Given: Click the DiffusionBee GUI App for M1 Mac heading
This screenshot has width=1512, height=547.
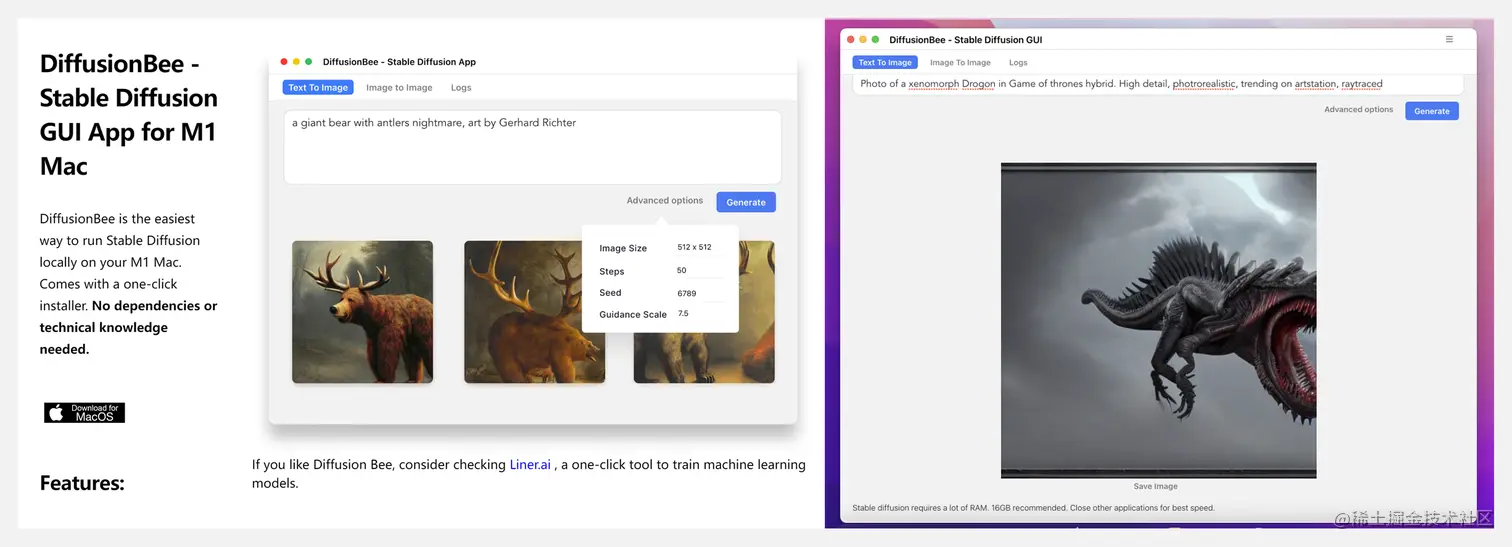Looking at the screenshot, I should (x=129, y=115).
